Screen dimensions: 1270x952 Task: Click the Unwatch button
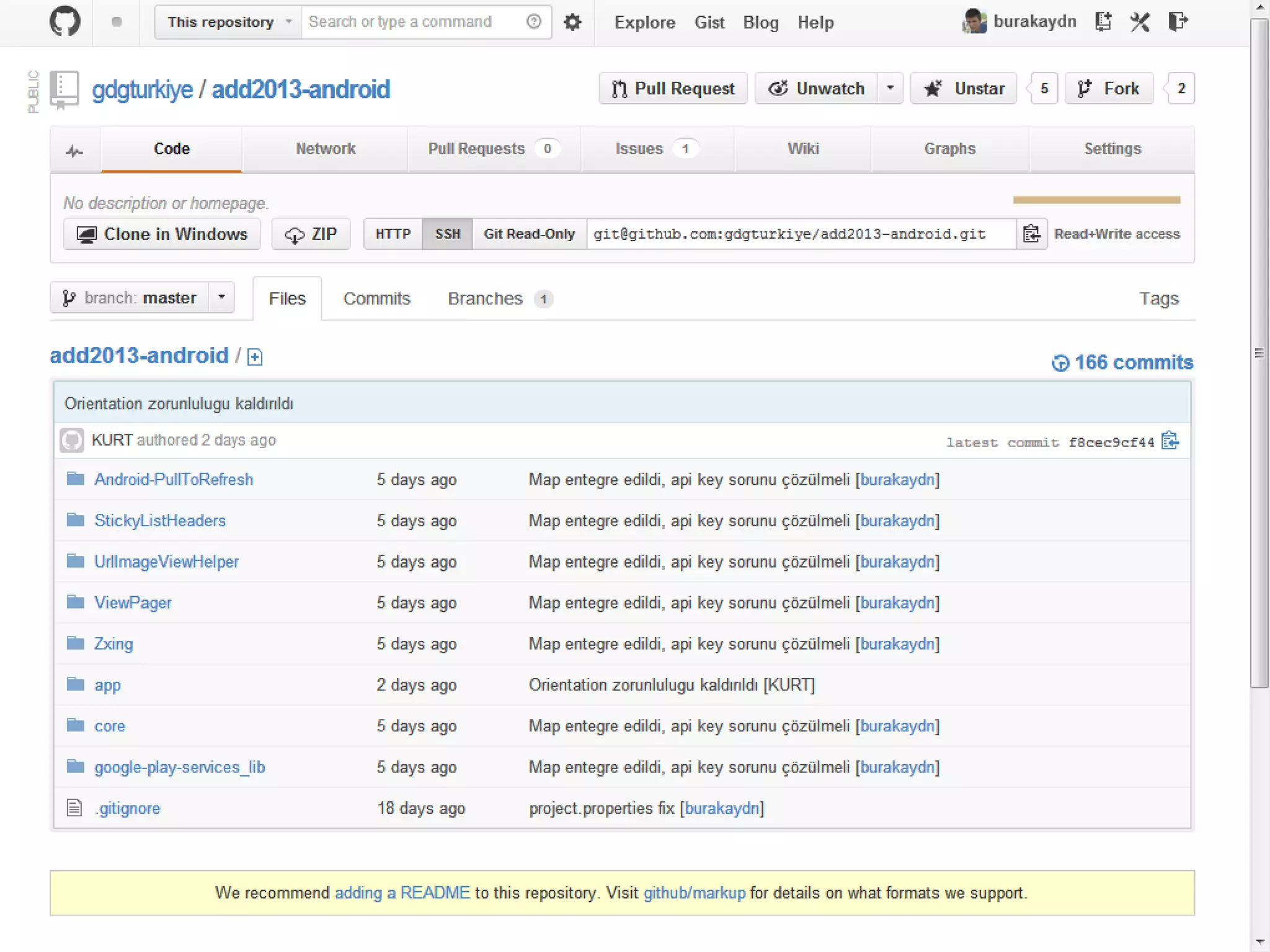click(x=816, y=88)
